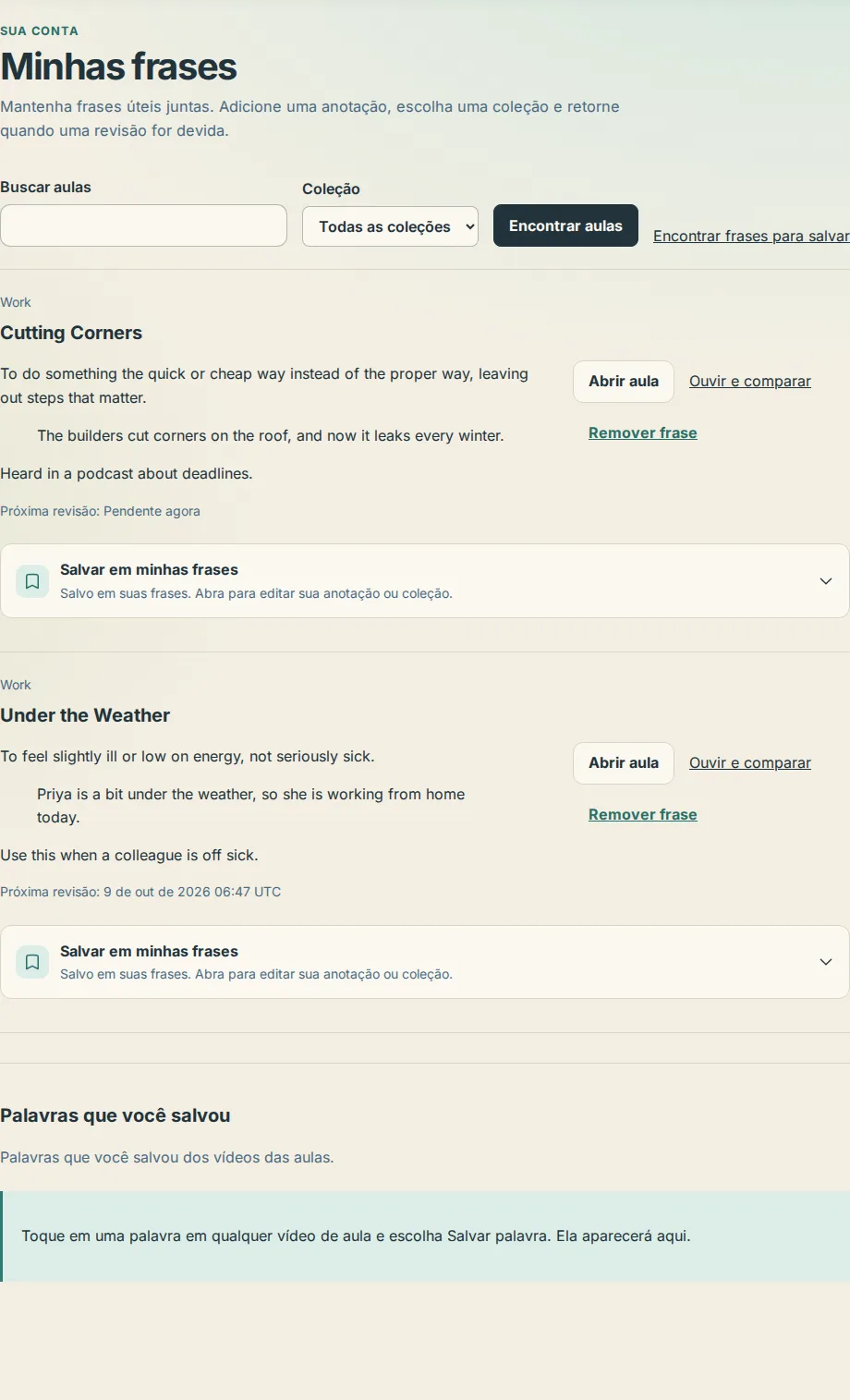The width and height of the screenshot is (850, 1400).
Task: Click the 'Work' label above Under the Weather
Action: click(x=16, y=685)
